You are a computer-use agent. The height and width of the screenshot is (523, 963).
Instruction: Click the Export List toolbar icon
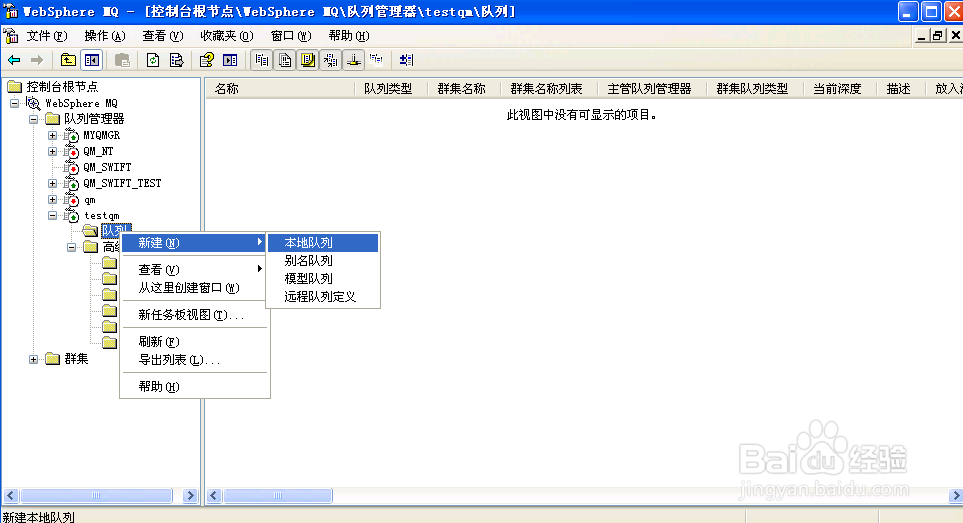176,60
